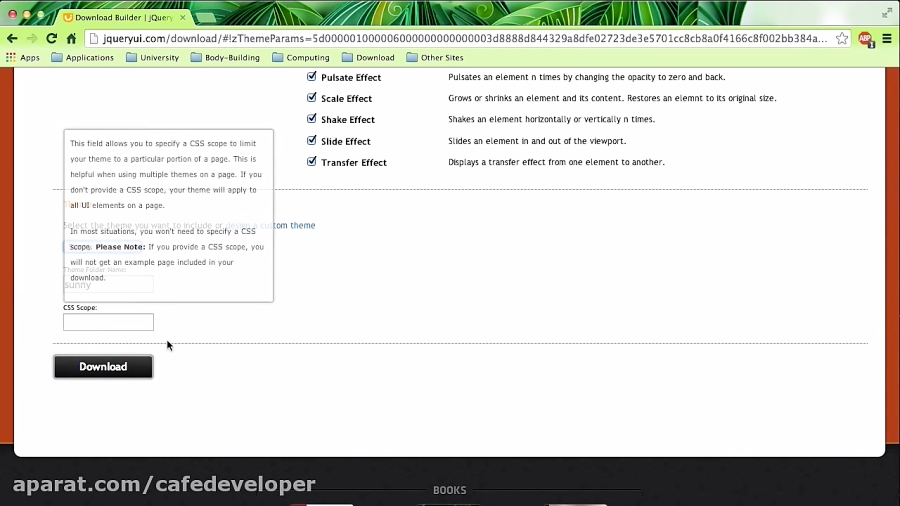Click the Shake Effect description text
Screen dimensions: 900x506
click(x=551, y=119)
